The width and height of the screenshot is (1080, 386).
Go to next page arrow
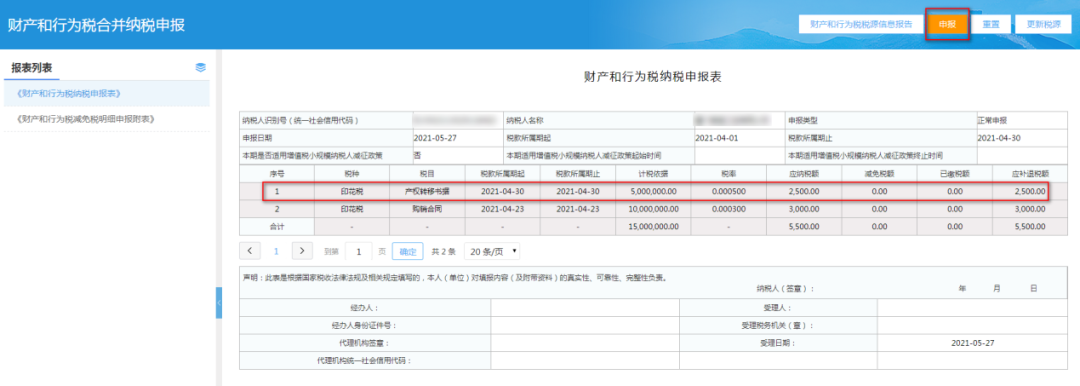[x=302, y=251]
